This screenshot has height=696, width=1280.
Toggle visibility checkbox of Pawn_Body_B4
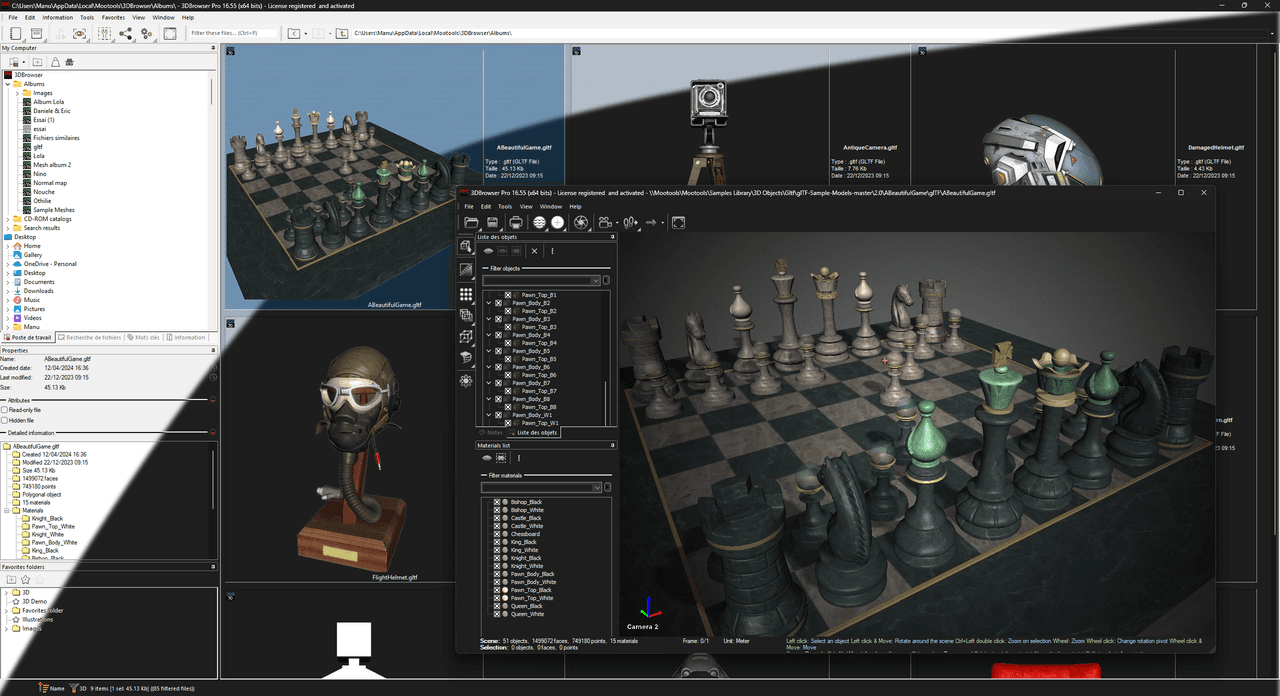click(x=498, y=335)
